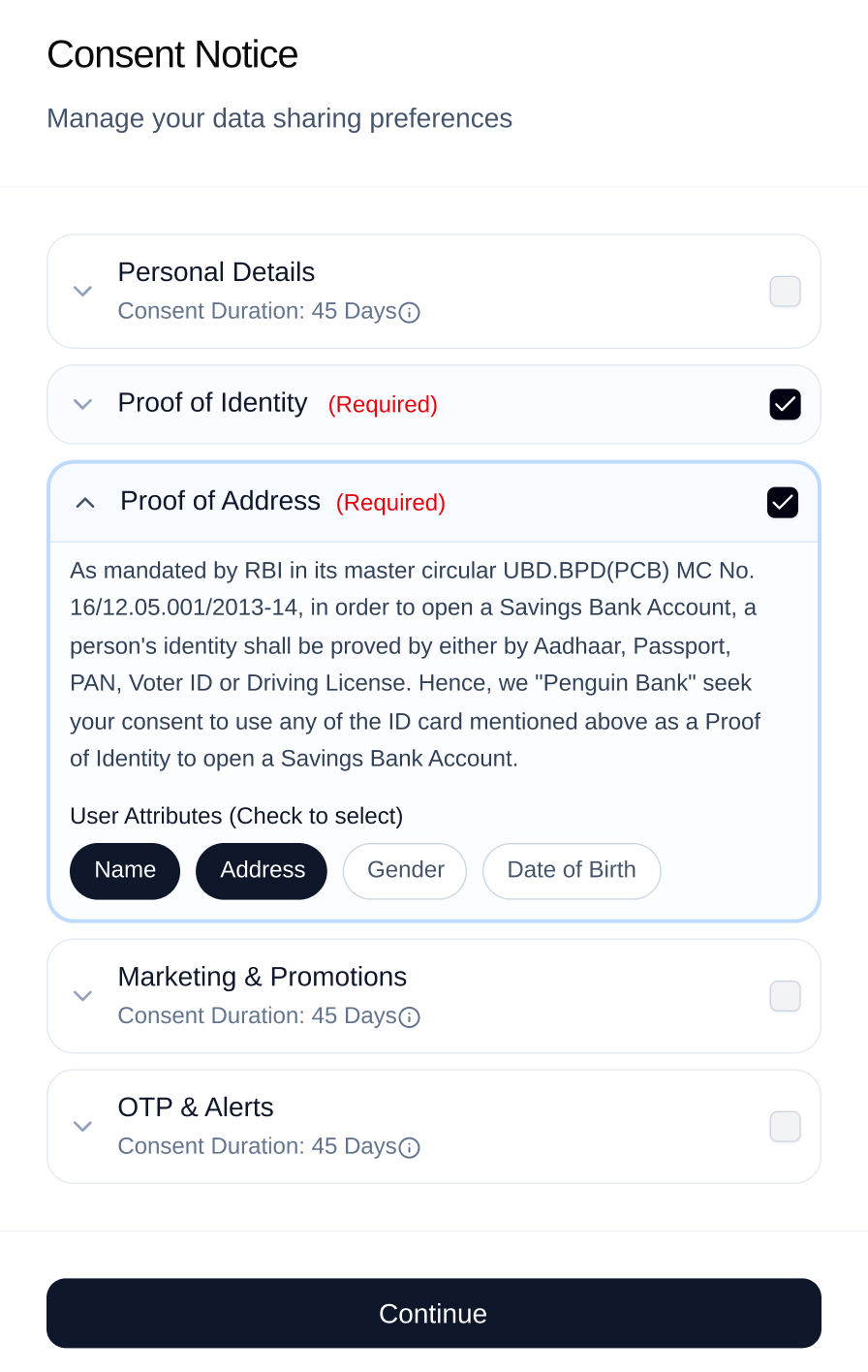Expand Marketing & Promotions chevron
The width and height of the screenshot is (868, 1372).
[x=83, y=996]
